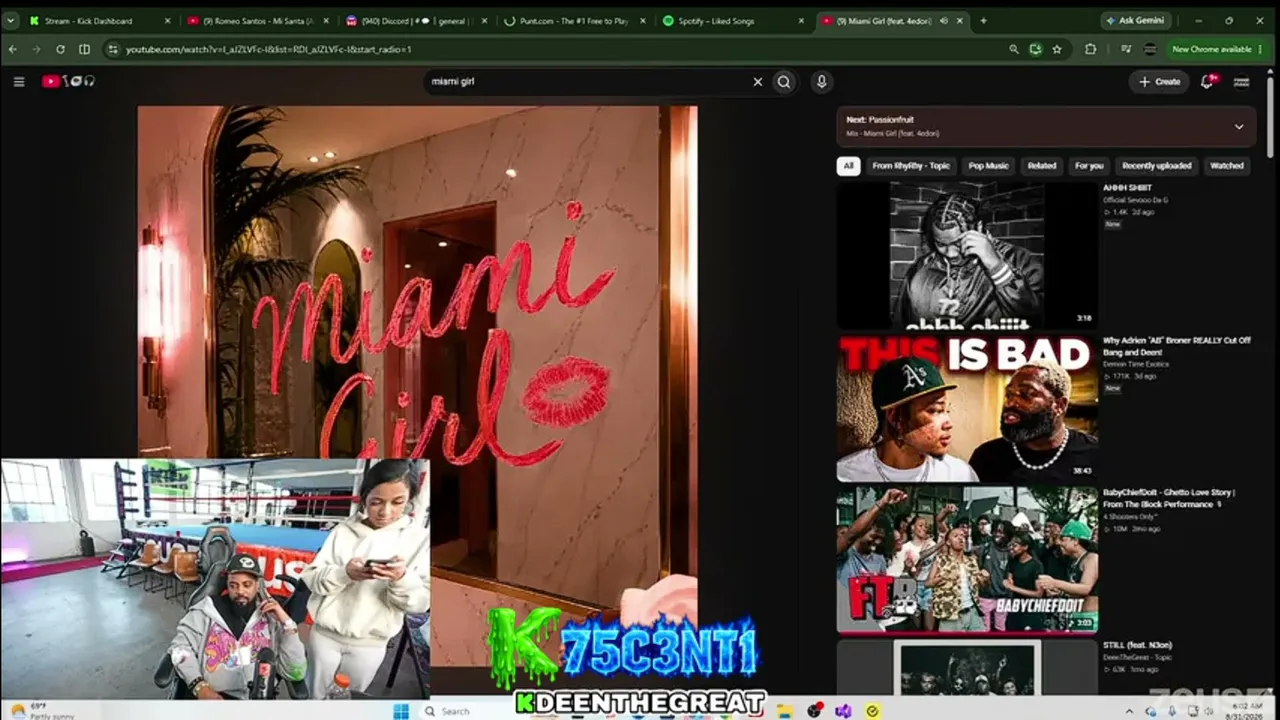The image size is (1280, 720).
Task: Toggle the Chrome side panel icon
Action: click(x=84, y=49)
